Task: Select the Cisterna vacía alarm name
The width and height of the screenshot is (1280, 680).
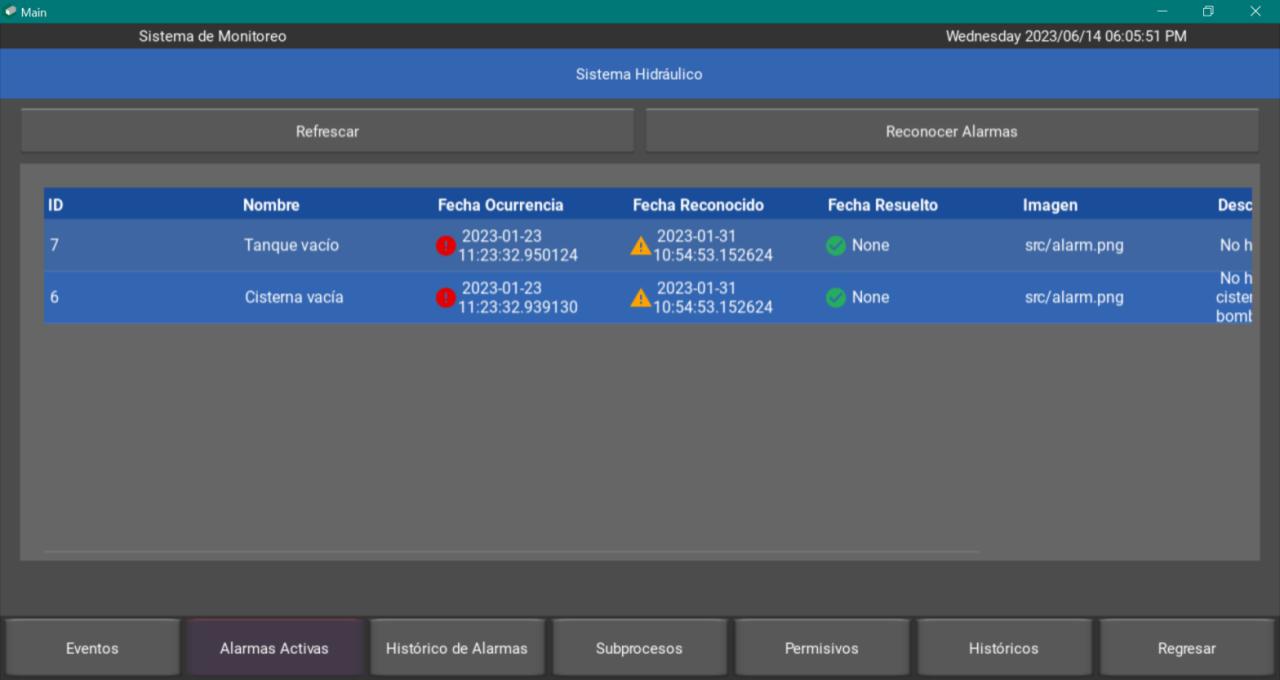Action: coord(294,297)
